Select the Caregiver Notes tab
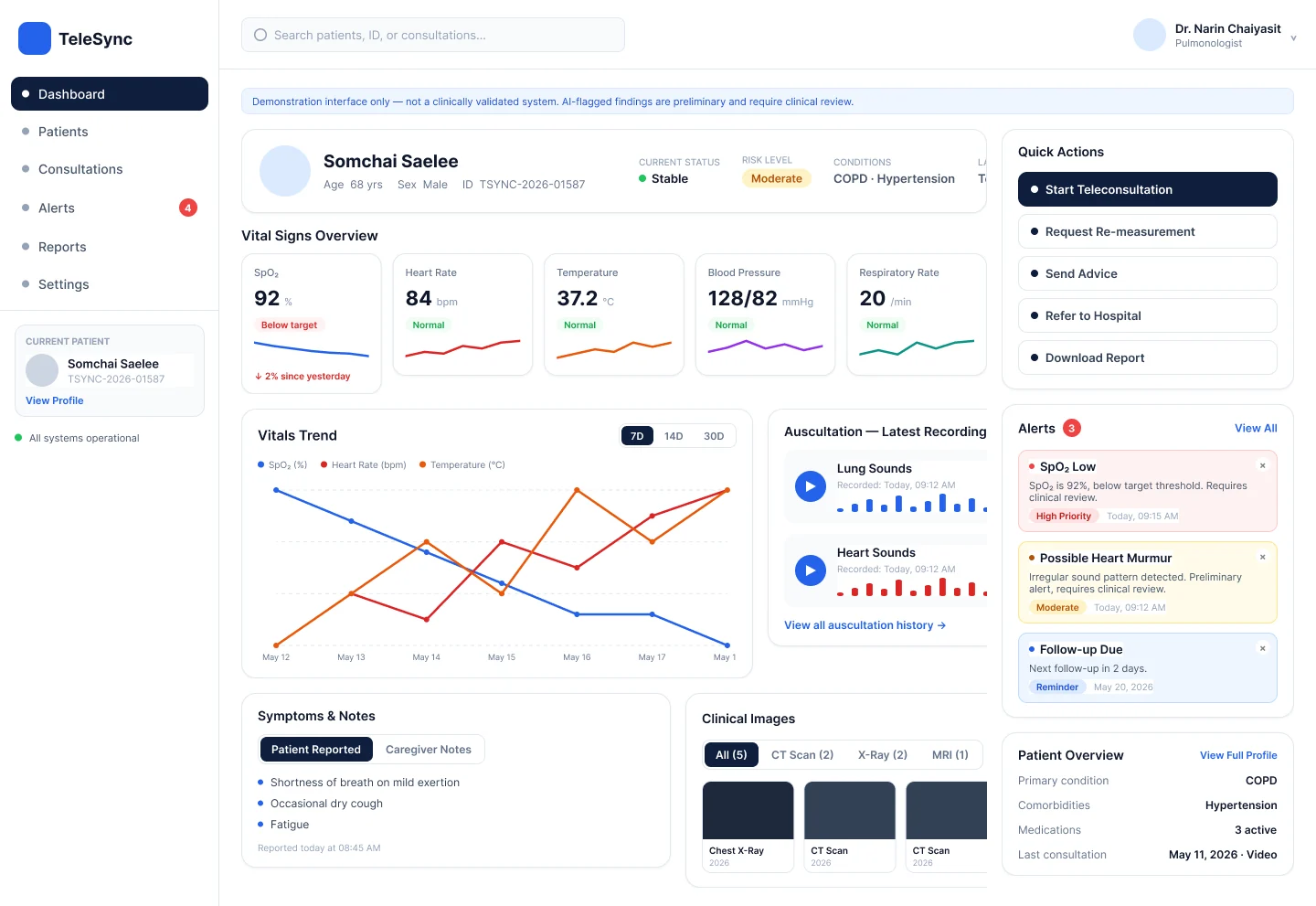This screenshot has width=1316, height=906. [x=429, y=750]
